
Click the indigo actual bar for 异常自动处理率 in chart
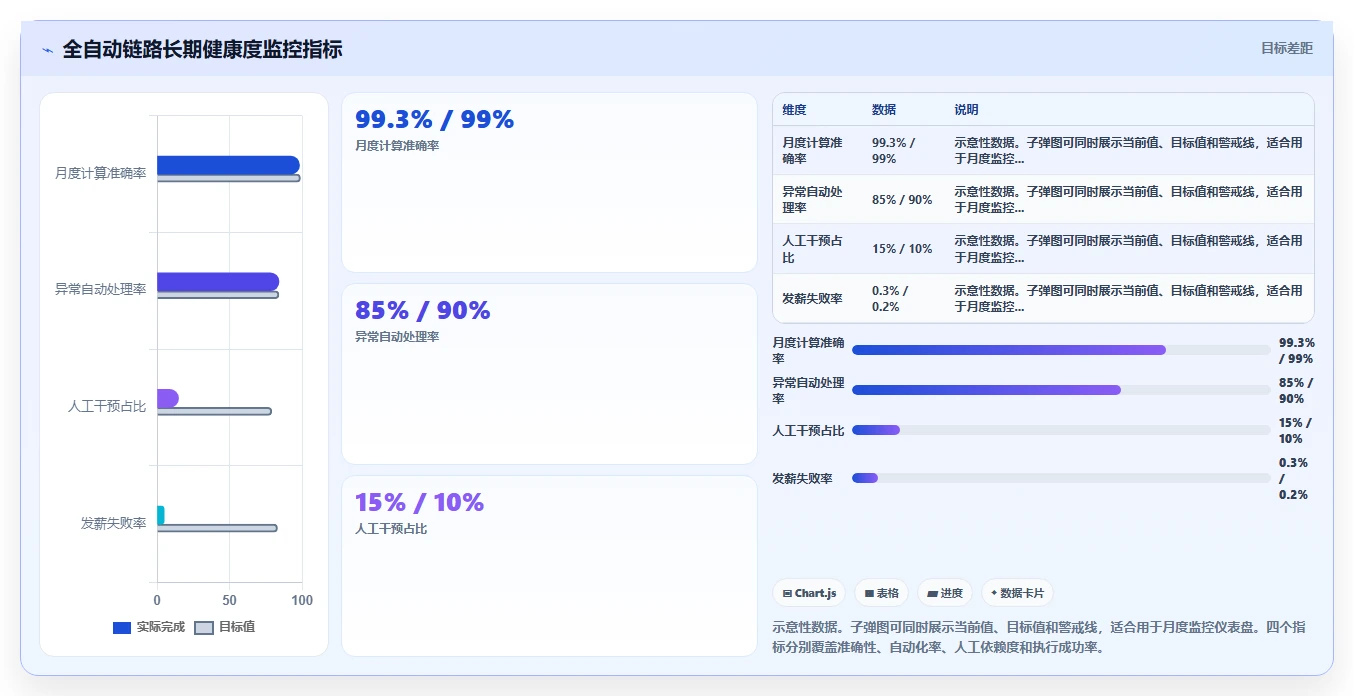click(x=218, y=282)
